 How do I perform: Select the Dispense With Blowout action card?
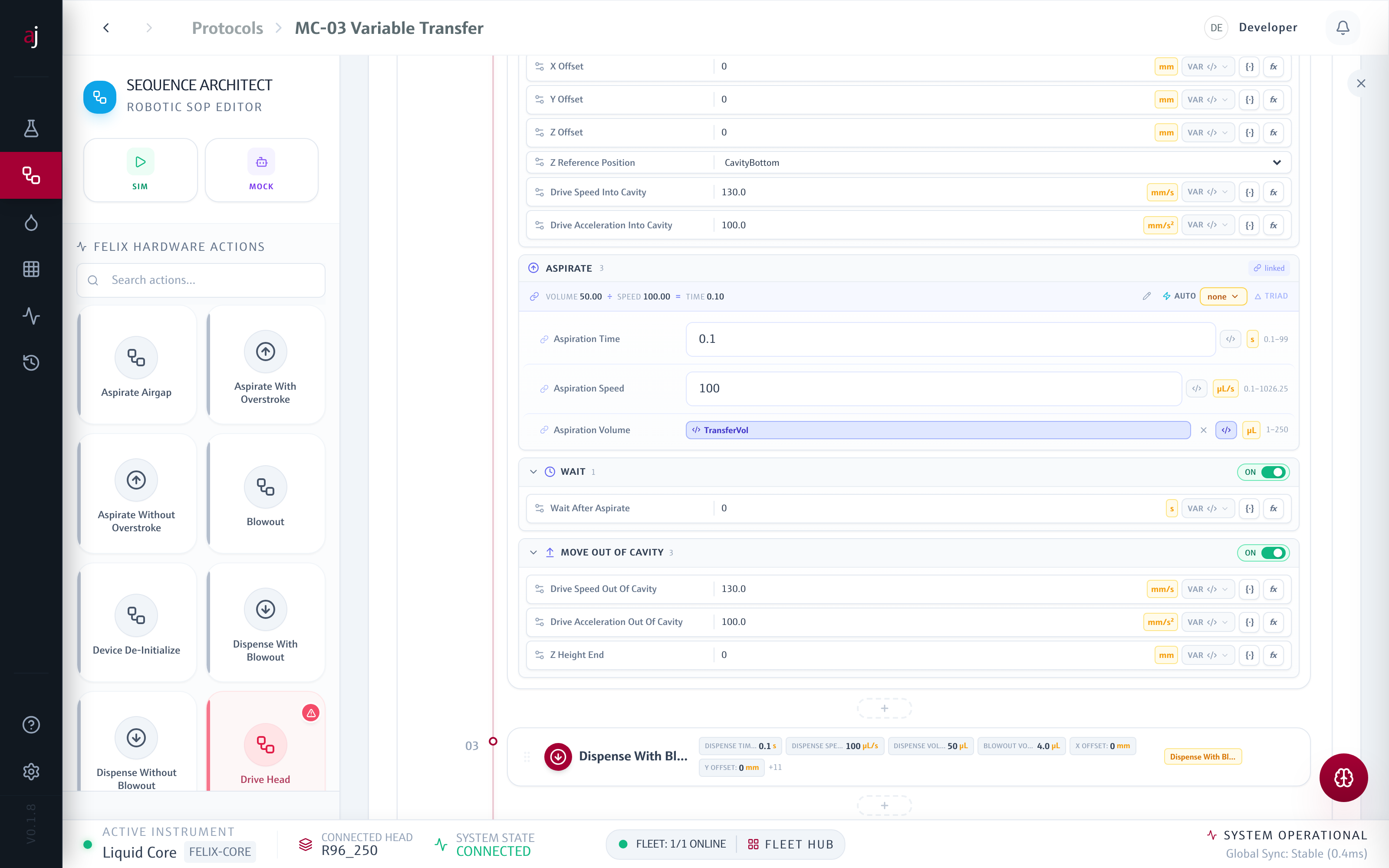click(x=265, y=622)
